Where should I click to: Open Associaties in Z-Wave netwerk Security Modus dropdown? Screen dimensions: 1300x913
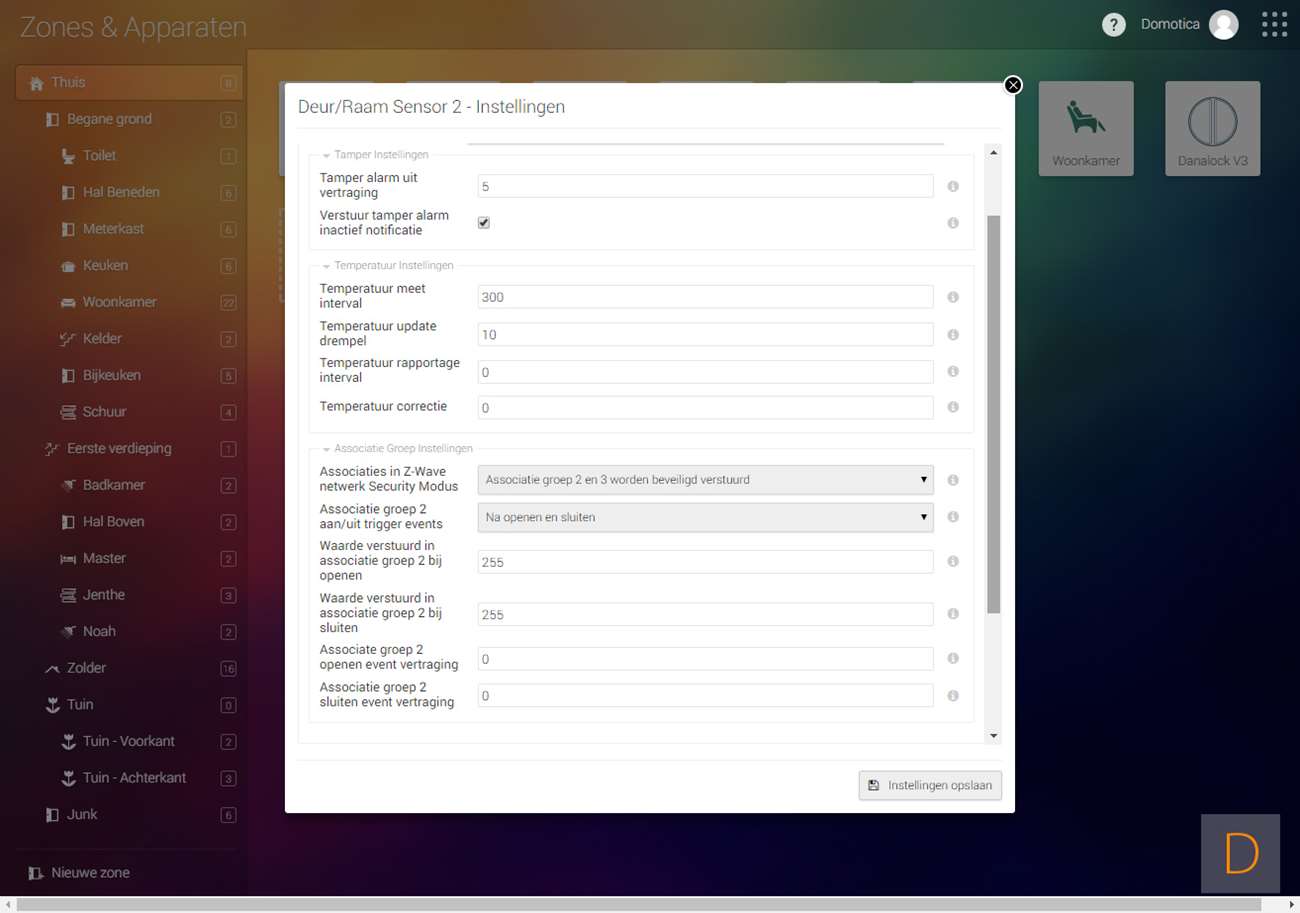coord(705,480)
